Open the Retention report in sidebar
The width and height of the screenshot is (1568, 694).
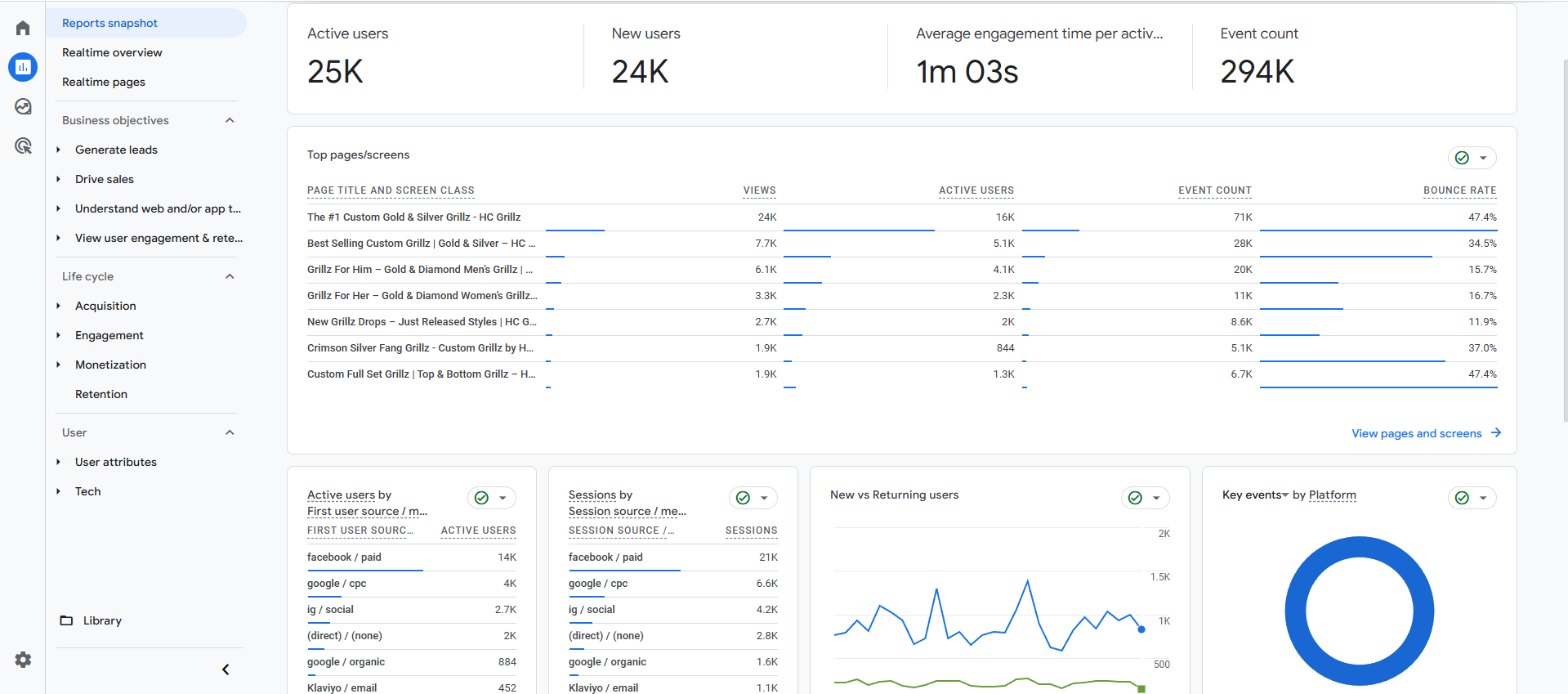coord(101,394)
